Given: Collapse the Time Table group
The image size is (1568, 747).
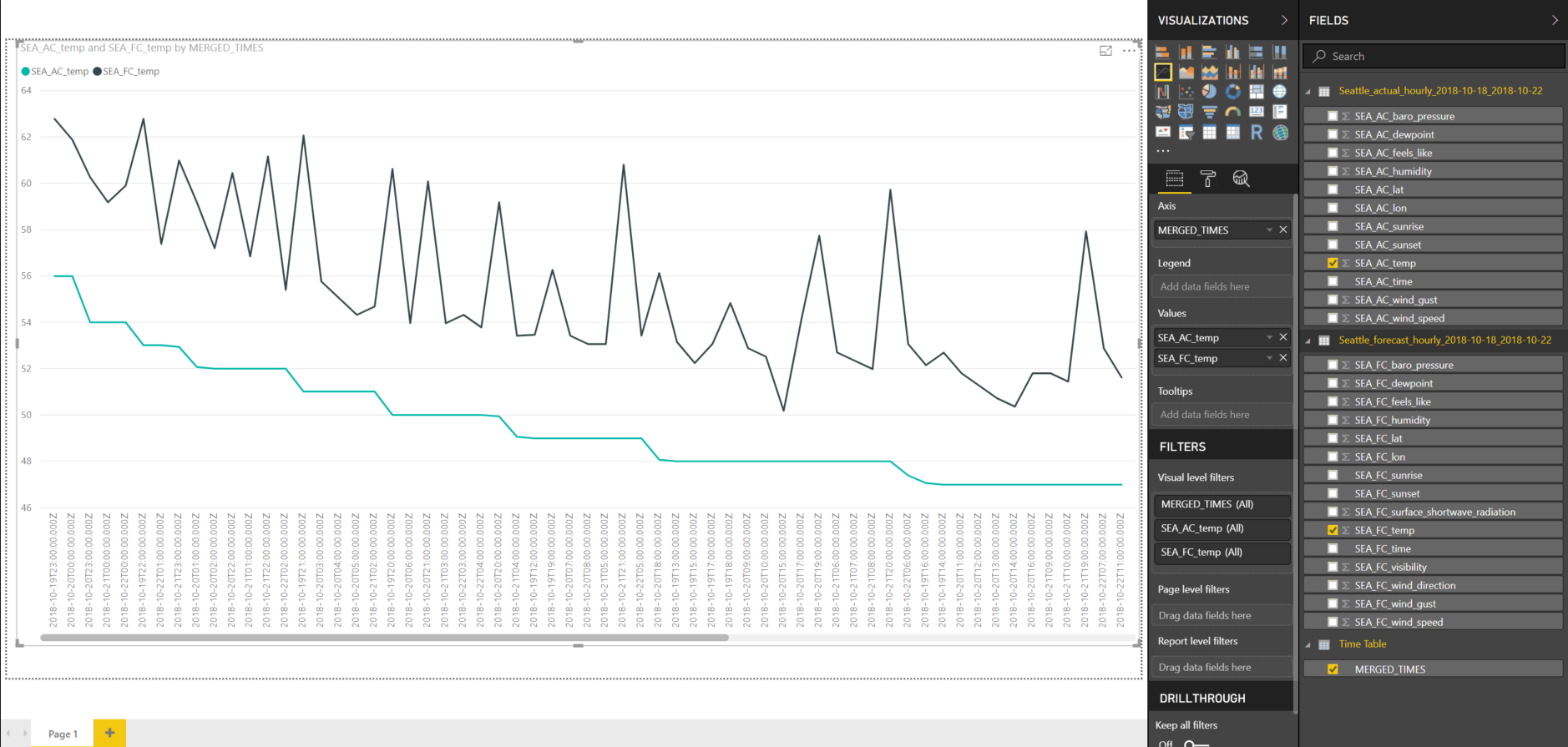Looking at the screenshot, I should 1308,644.
